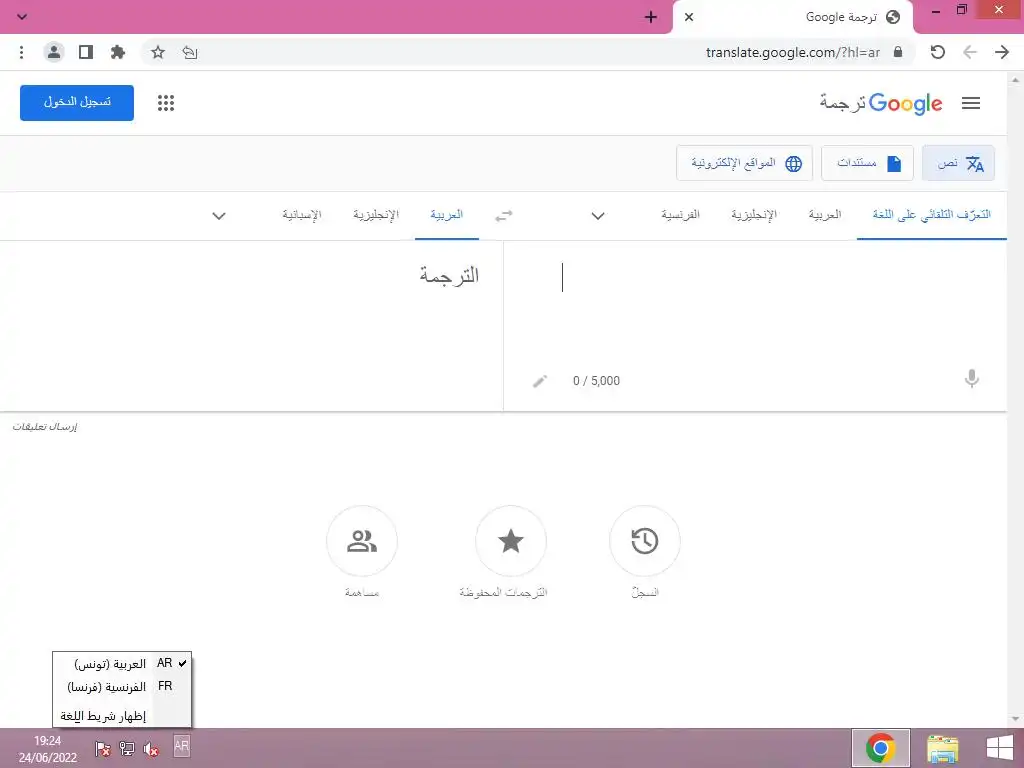The width and height of the screenshot is (1024, 768).
Task: Open the Google Translate hamburger main menu
Action: pyautogui.click(x=970, y=103)
